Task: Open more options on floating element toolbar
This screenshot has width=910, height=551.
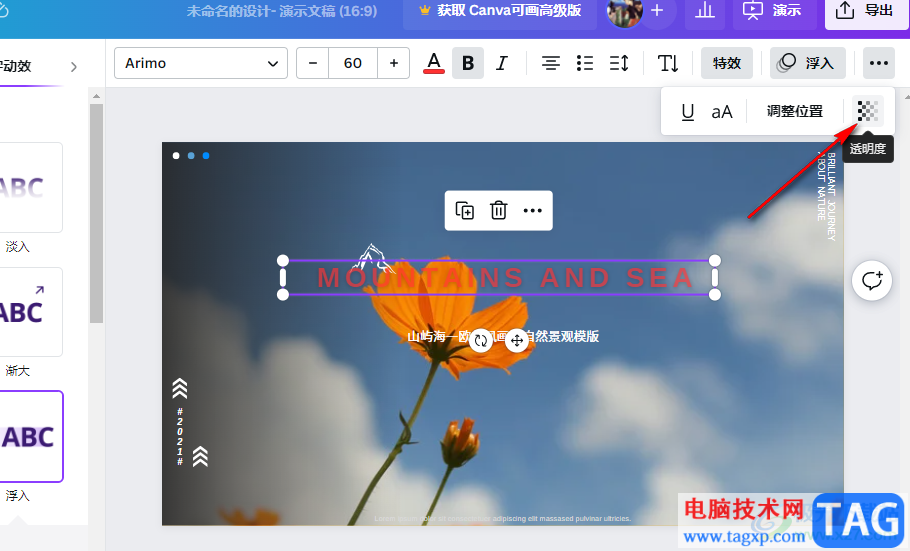Action: tap(533, 210)
